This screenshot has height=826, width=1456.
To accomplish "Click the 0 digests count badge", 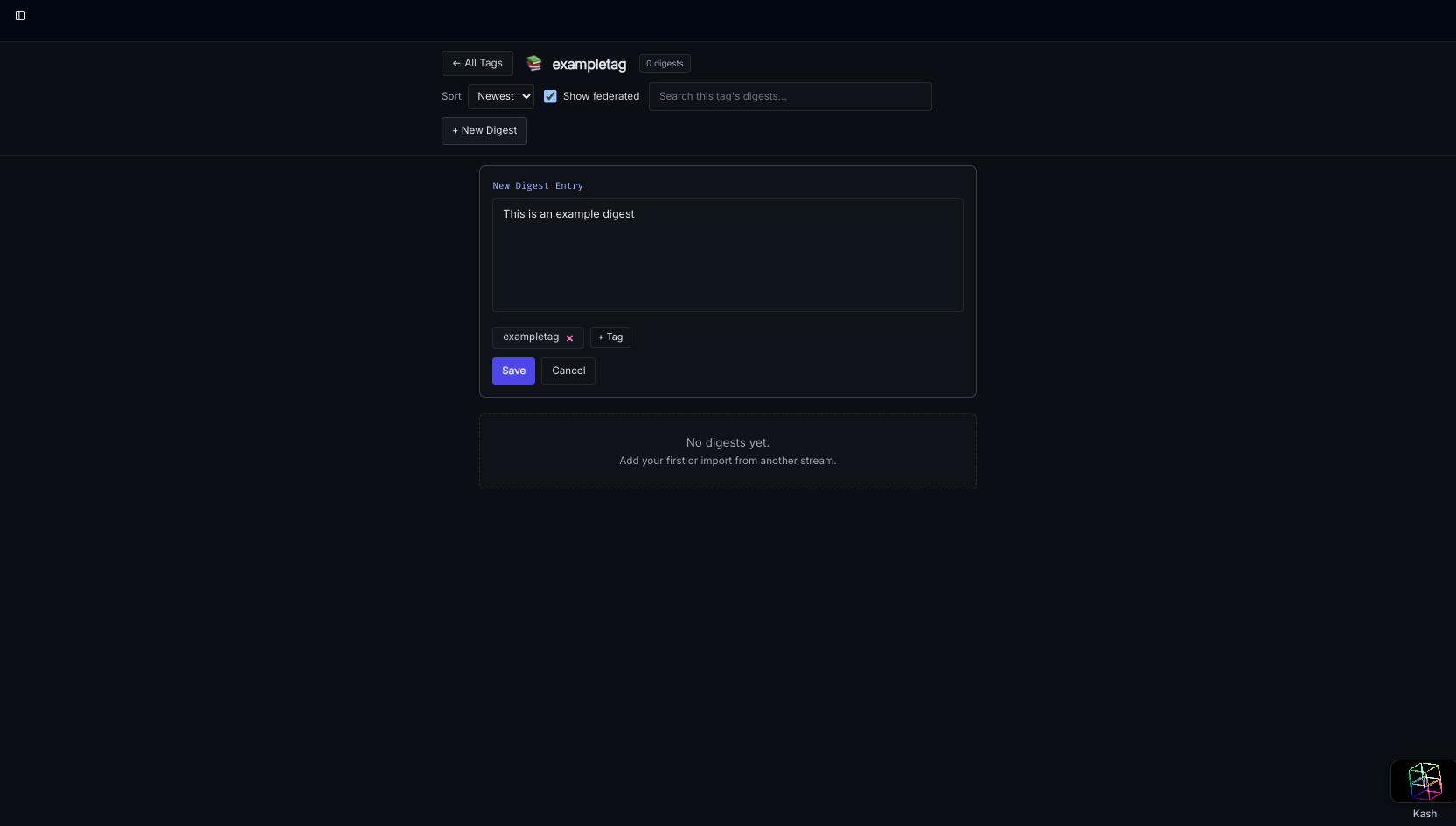I will tap(665, 64).
